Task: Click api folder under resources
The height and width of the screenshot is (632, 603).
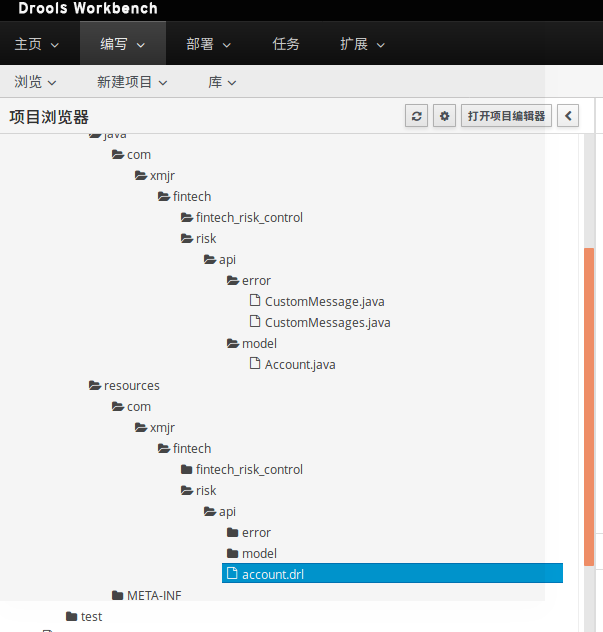Action: pos(220,511)
